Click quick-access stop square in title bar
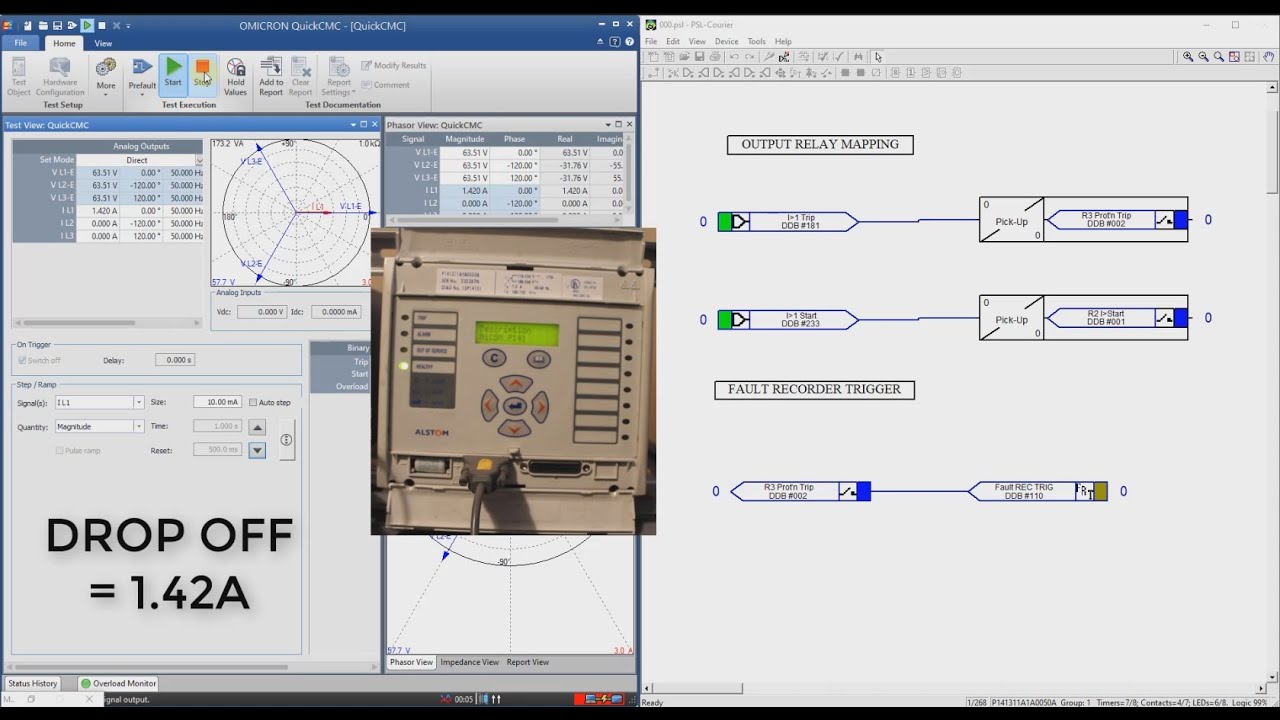 coord(102,25)
